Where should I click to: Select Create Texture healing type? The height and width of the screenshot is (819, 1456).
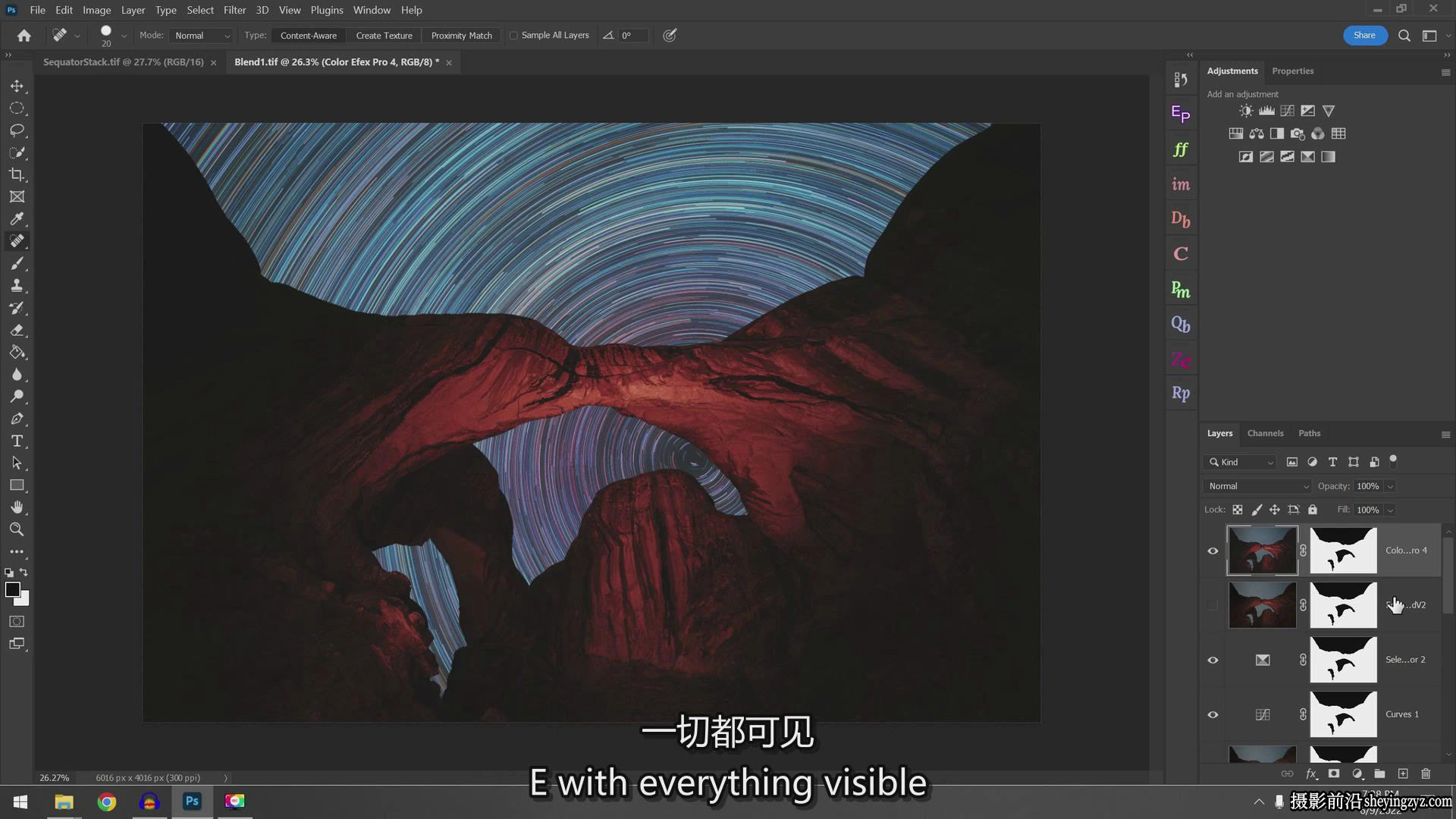(384, 36)
